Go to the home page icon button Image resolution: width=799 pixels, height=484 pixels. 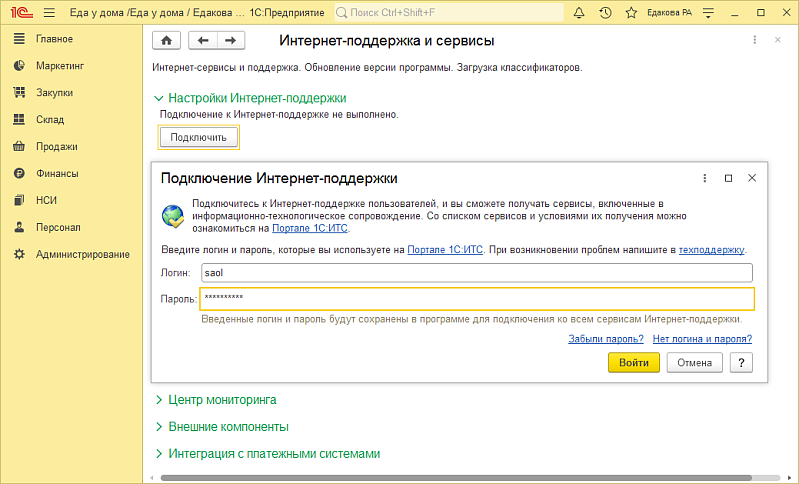166,40
